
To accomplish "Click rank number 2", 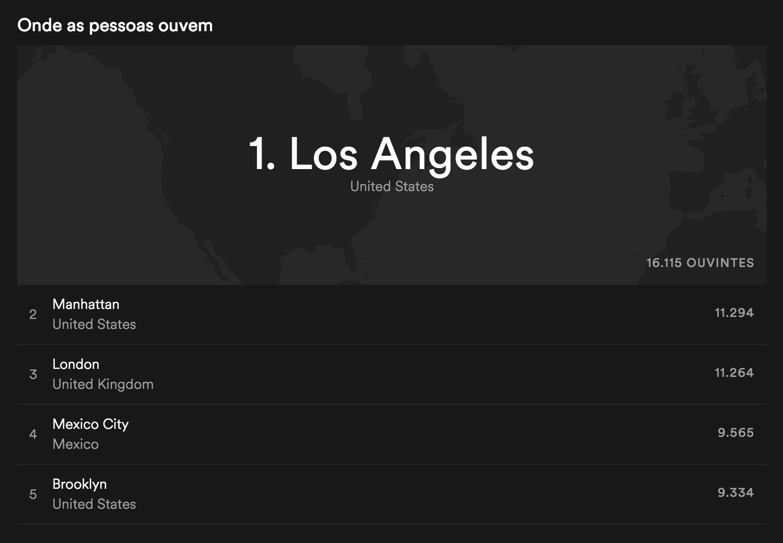I will tap(33, 314).
